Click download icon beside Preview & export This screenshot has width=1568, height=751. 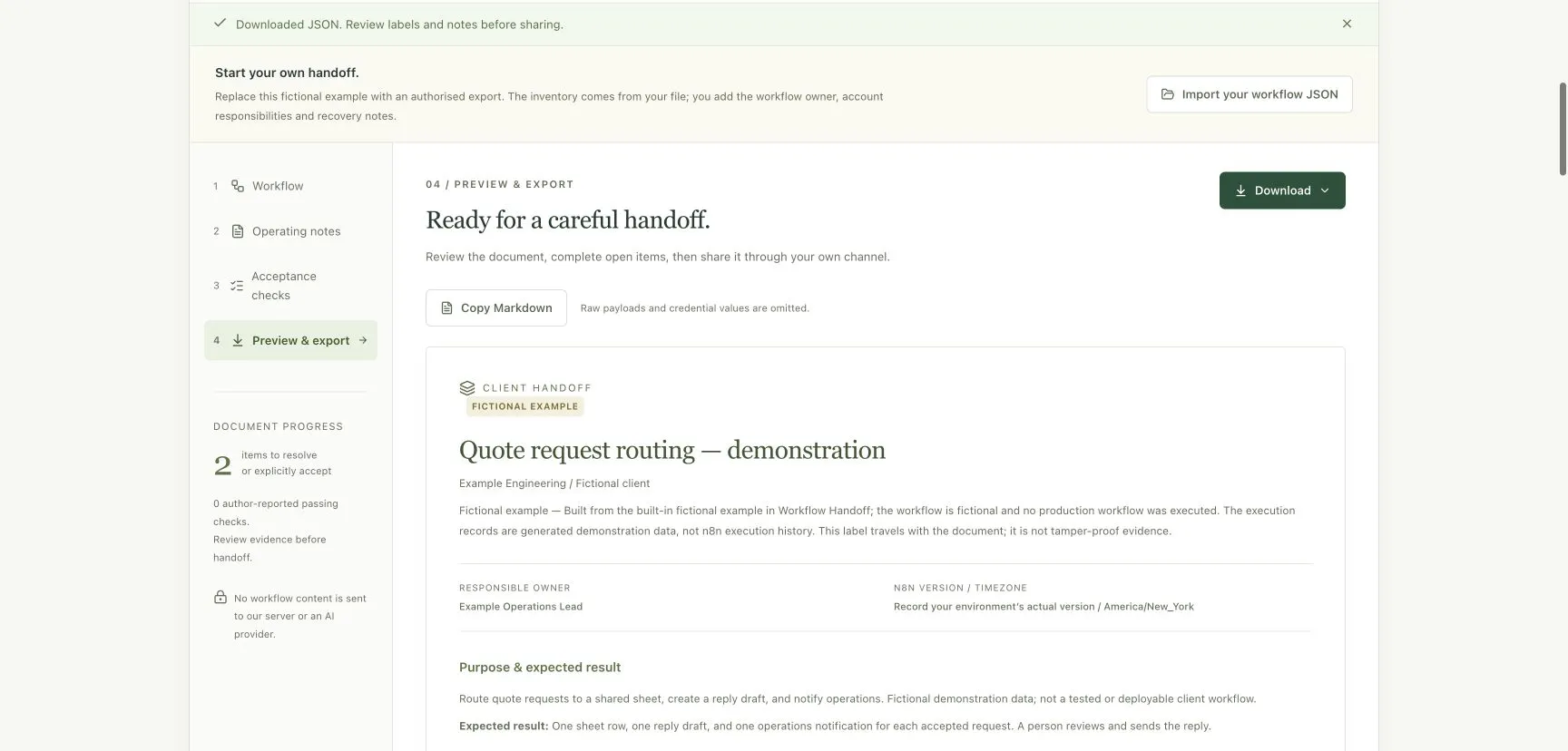coord(238,340)
